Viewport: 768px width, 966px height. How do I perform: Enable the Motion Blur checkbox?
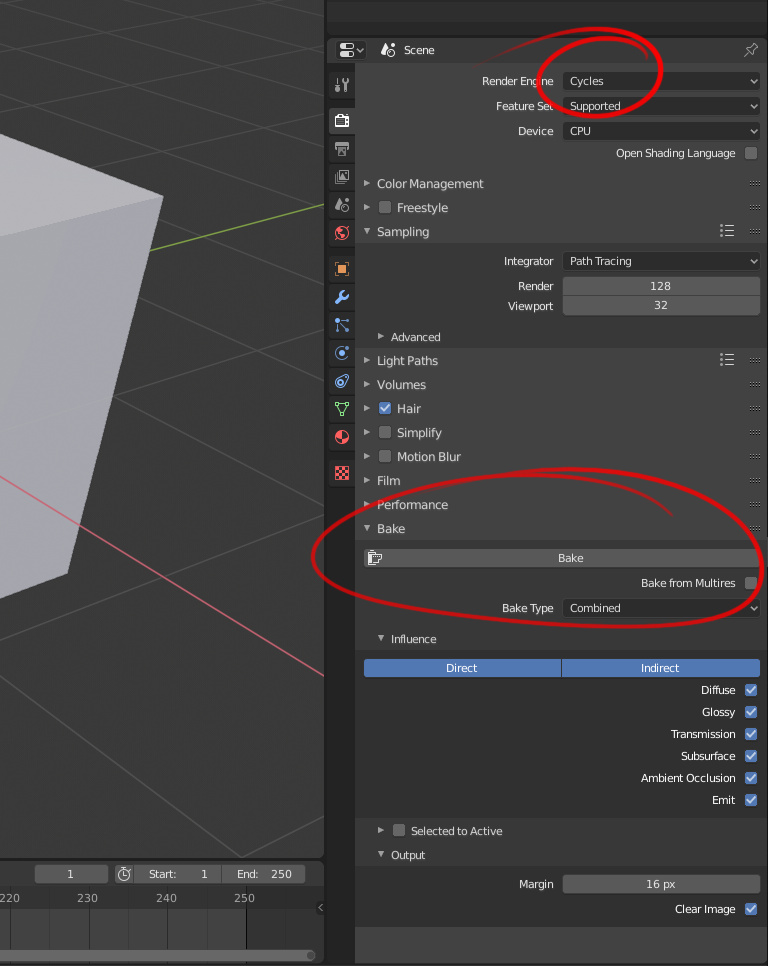pyautogui.click(x=385, y=456)
